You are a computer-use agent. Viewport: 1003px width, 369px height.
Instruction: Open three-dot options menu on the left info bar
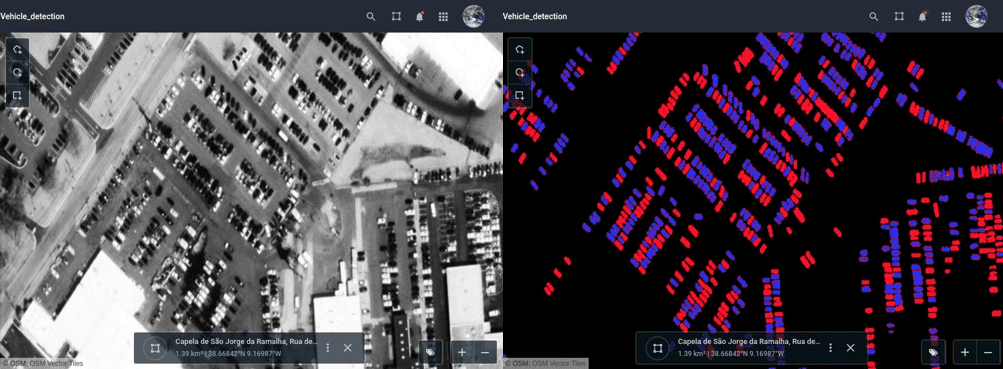pyautogui.click(x=328, y=347)
